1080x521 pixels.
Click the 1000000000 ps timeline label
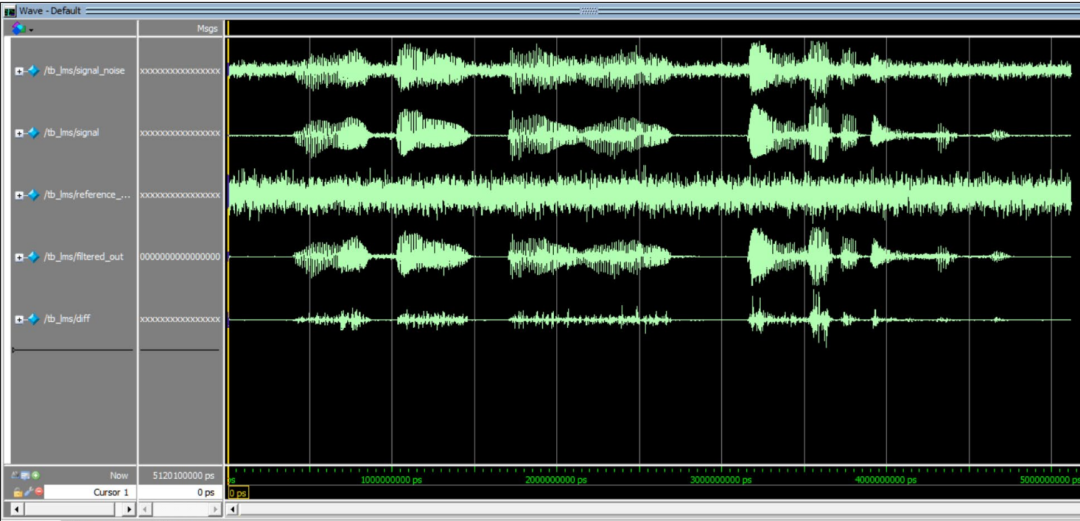point(391,480)
